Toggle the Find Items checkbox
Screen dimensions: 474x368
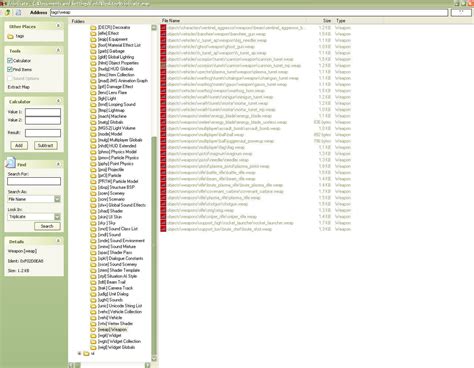(x=10, y=69)
